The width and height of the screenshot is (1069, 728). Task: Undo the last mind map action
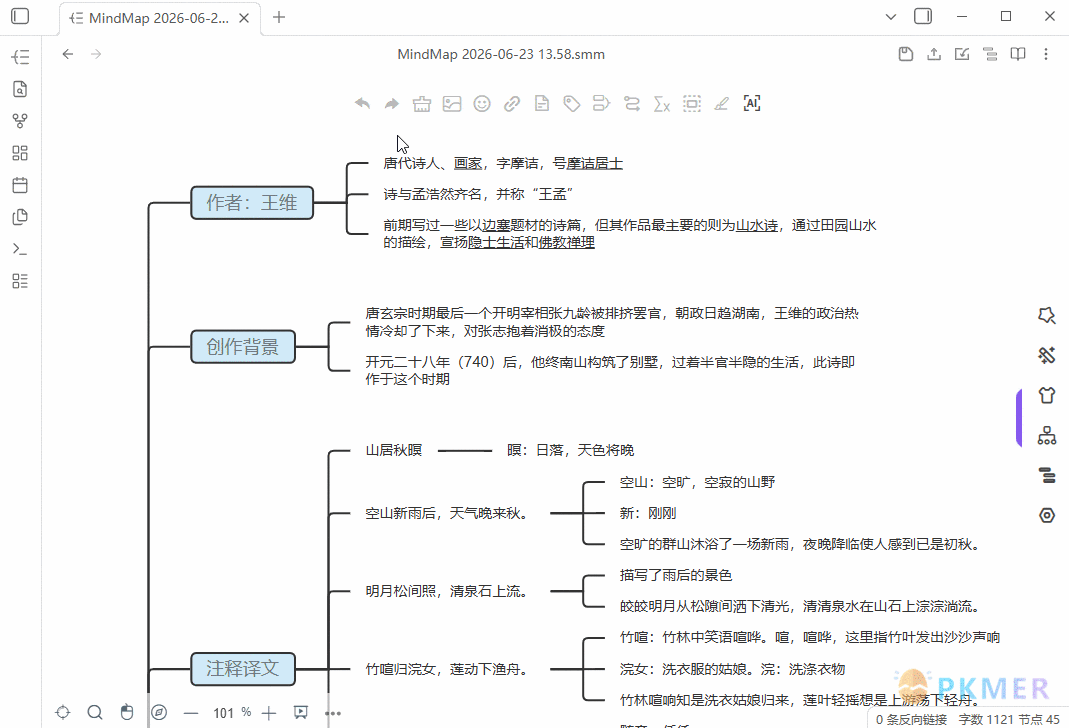click(362, 104)
